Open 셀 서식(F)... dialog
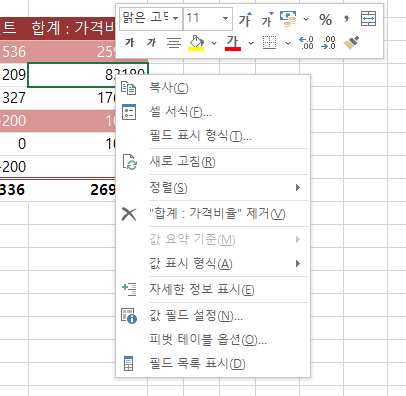Screen dimensions: 406x396 (x=213, y=112)
